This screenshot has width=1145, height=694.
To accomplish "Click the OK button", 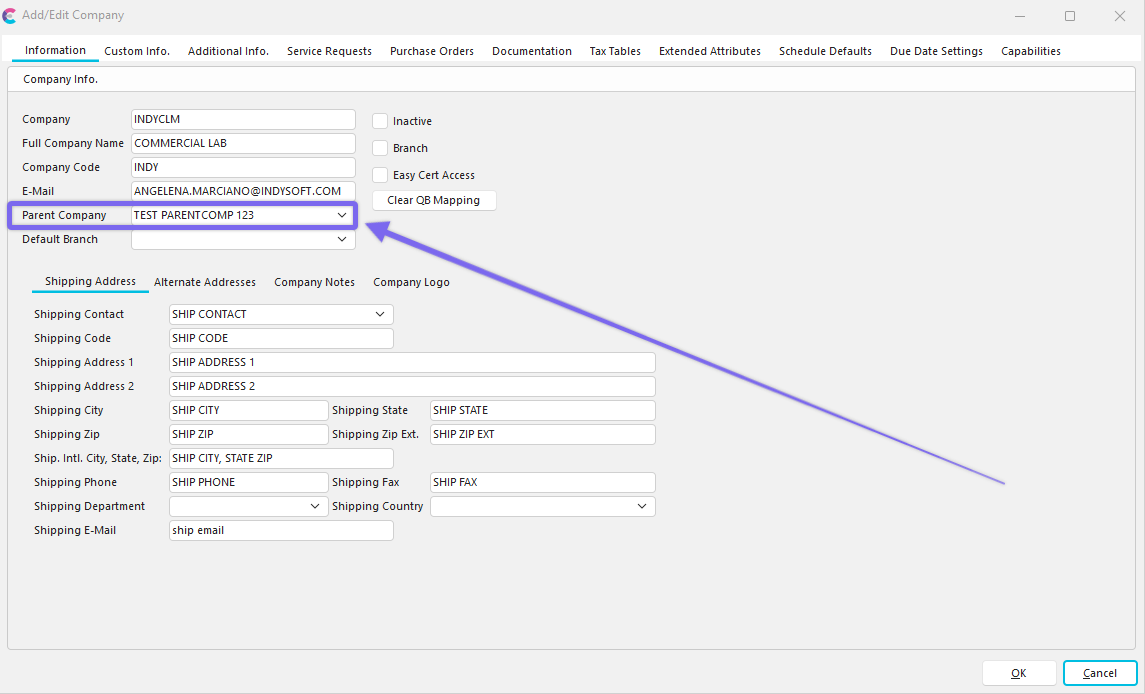I will 1019,673.
